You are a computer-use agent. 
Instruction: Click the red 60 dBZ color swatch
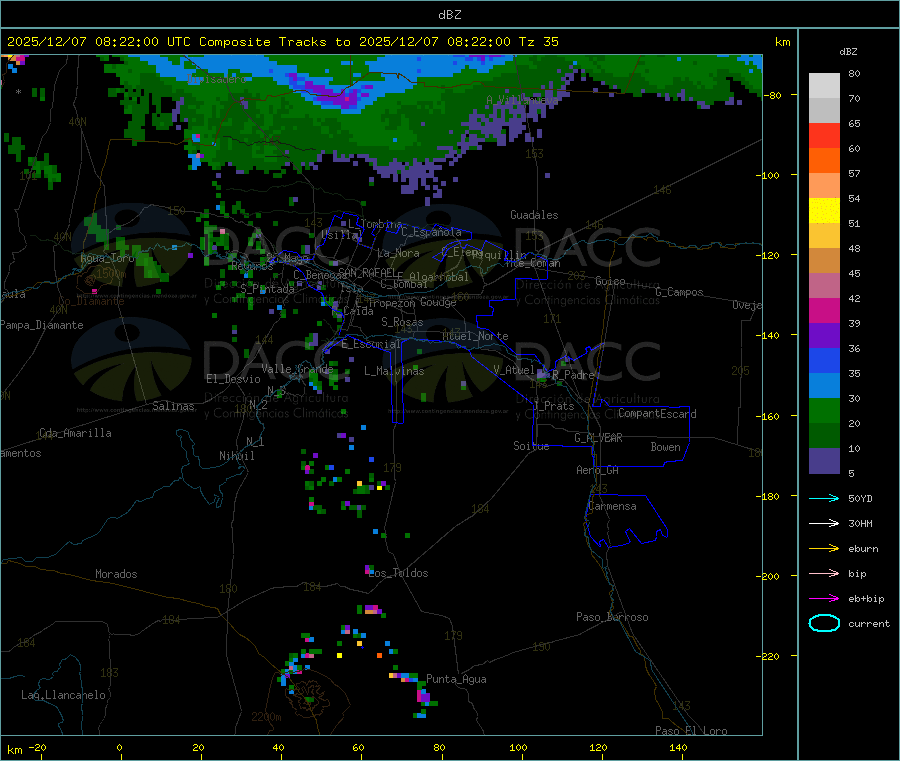(824, 135)
